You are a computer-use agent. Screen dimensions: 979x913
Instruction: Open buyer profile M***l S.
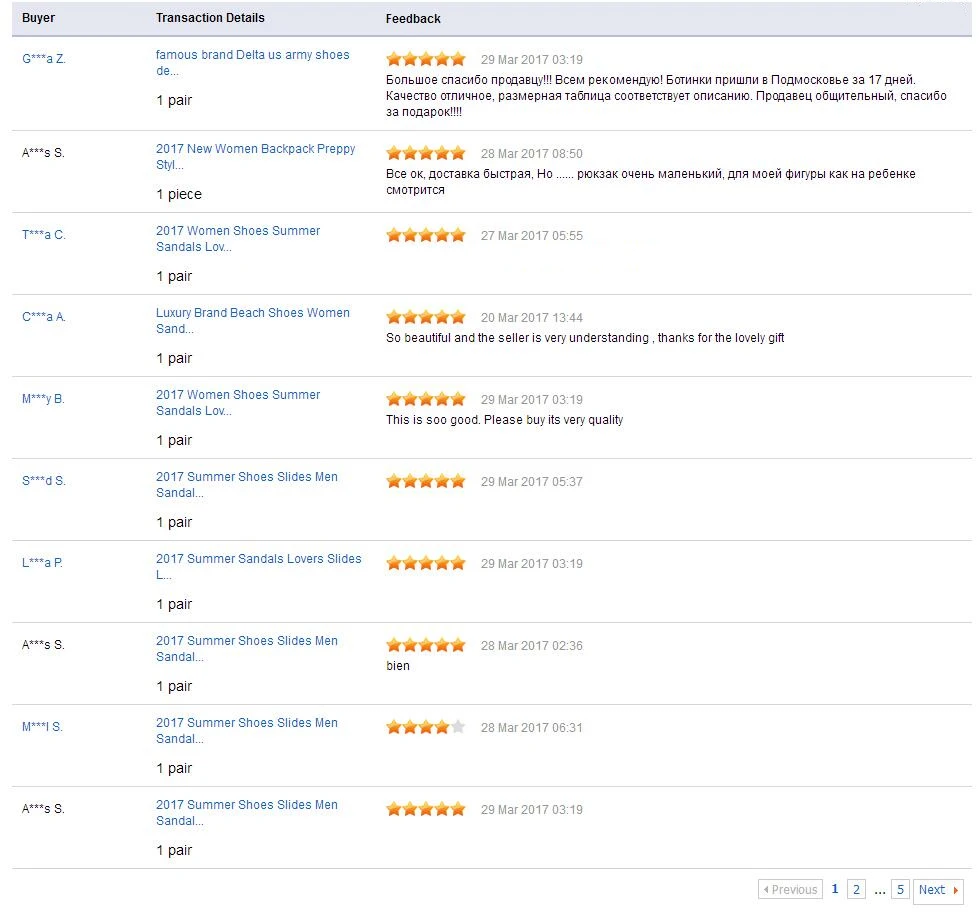(x=42, y=726)
